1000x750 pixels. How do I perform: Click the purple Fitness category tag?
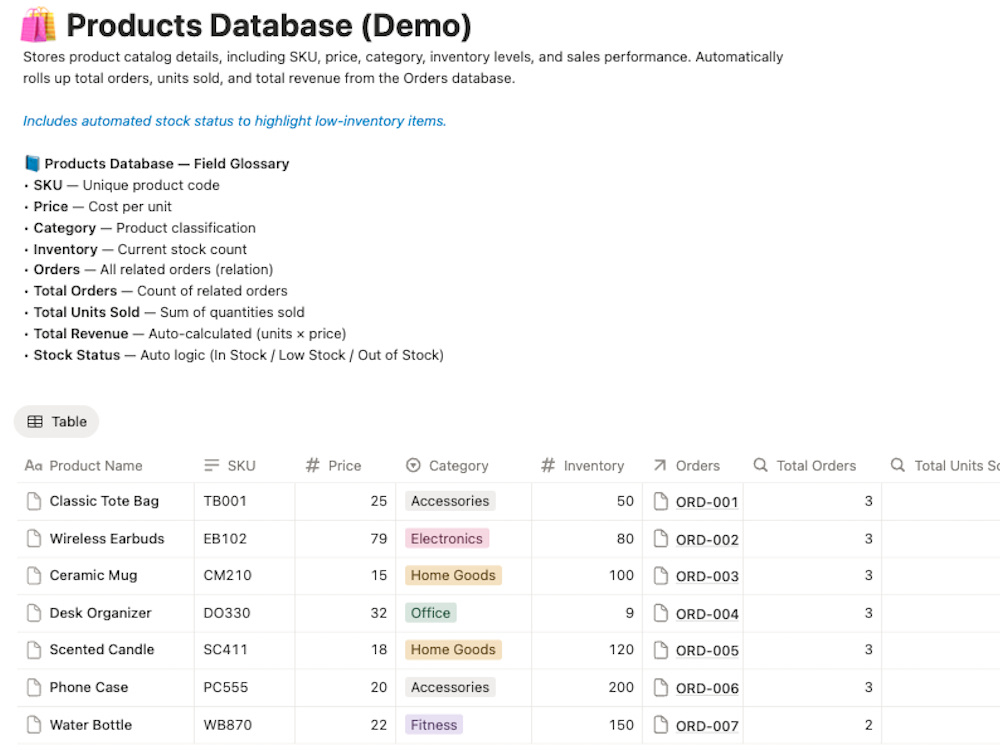[434, 725]
